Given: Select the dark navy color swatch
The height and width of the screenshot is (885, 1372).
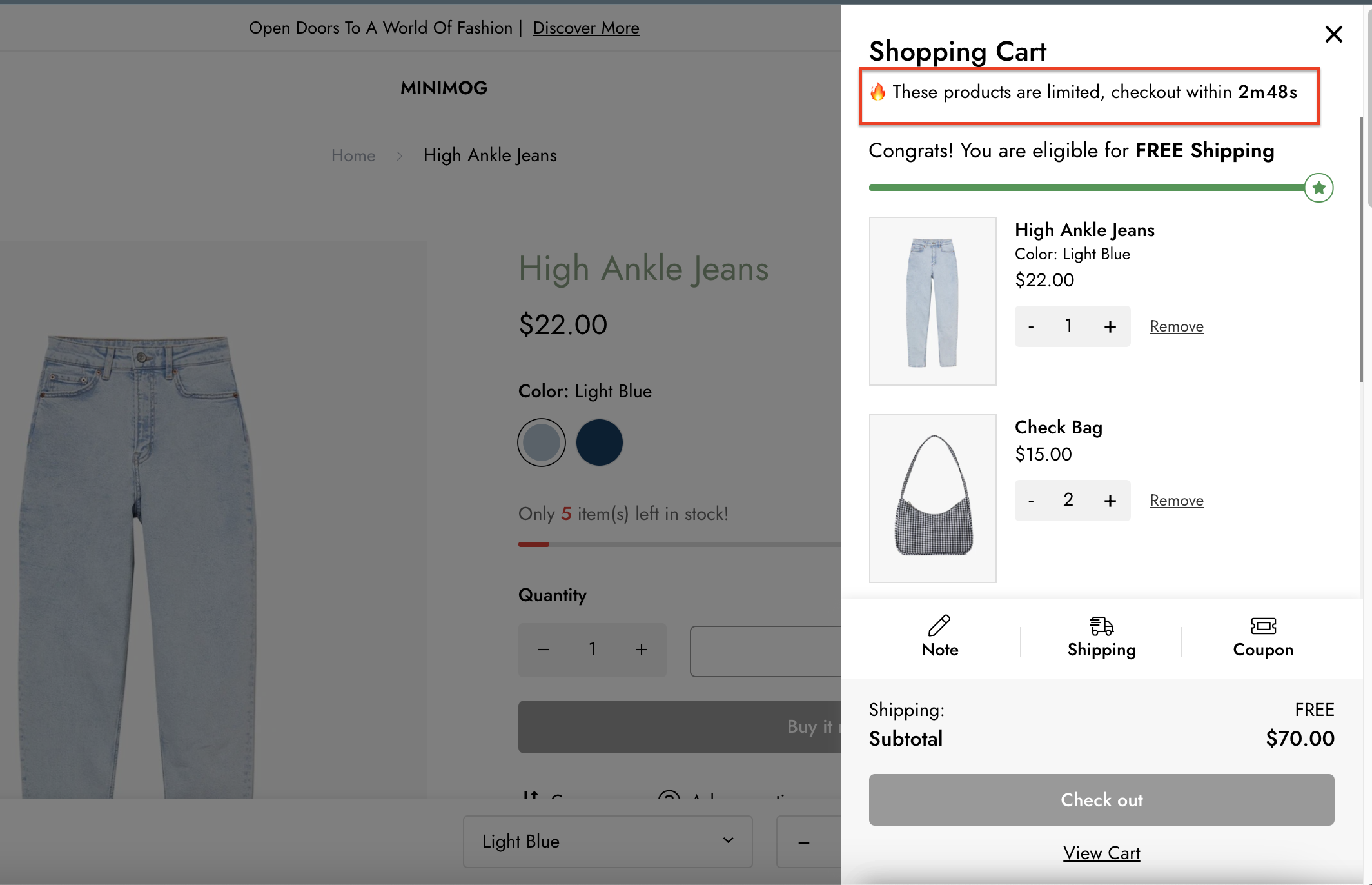Looking at the screenshot, I should (x=599, y=442).
